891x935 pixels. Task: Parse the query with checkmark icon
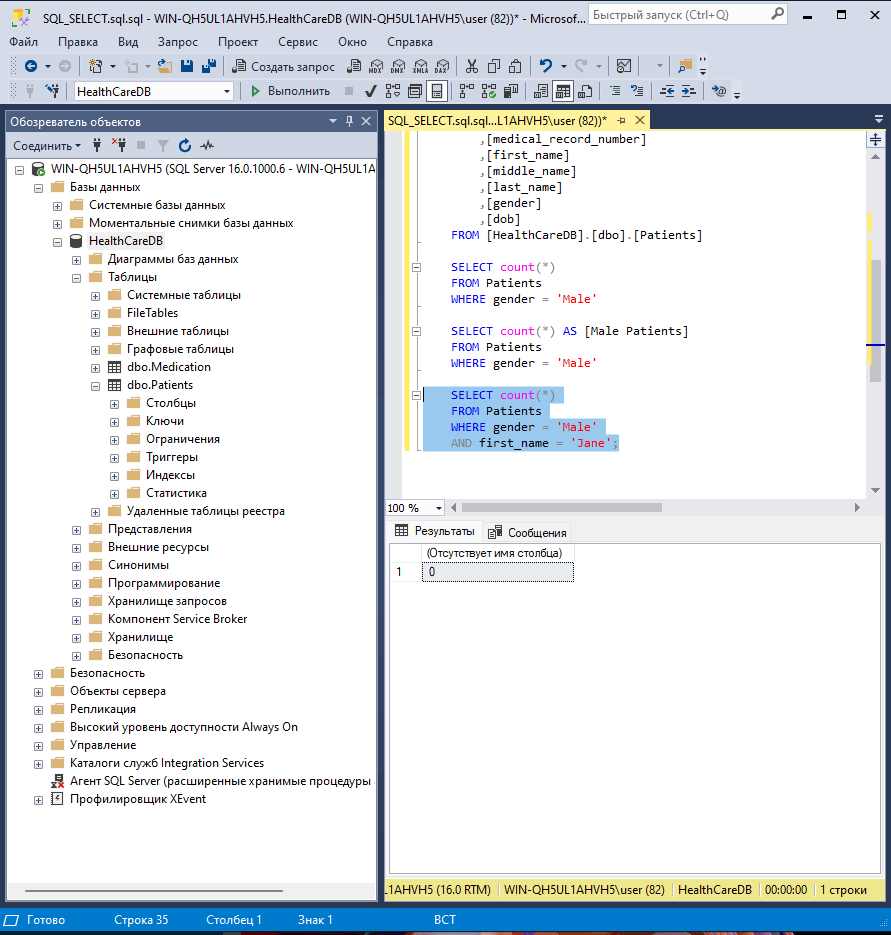pyautogui.click(x=370, y=91)
